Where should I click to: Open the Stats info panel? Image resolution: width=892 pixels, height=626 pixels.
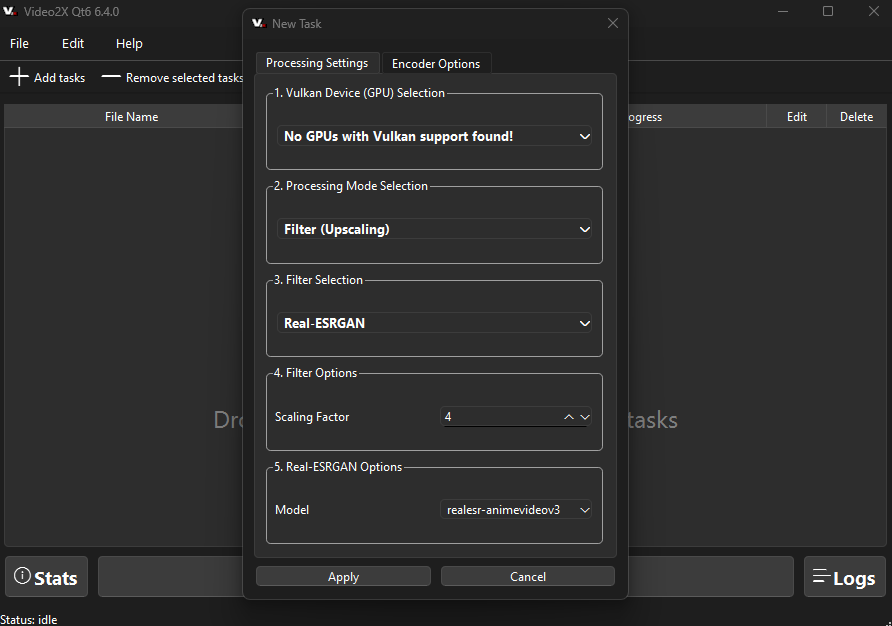pos(46,577)
